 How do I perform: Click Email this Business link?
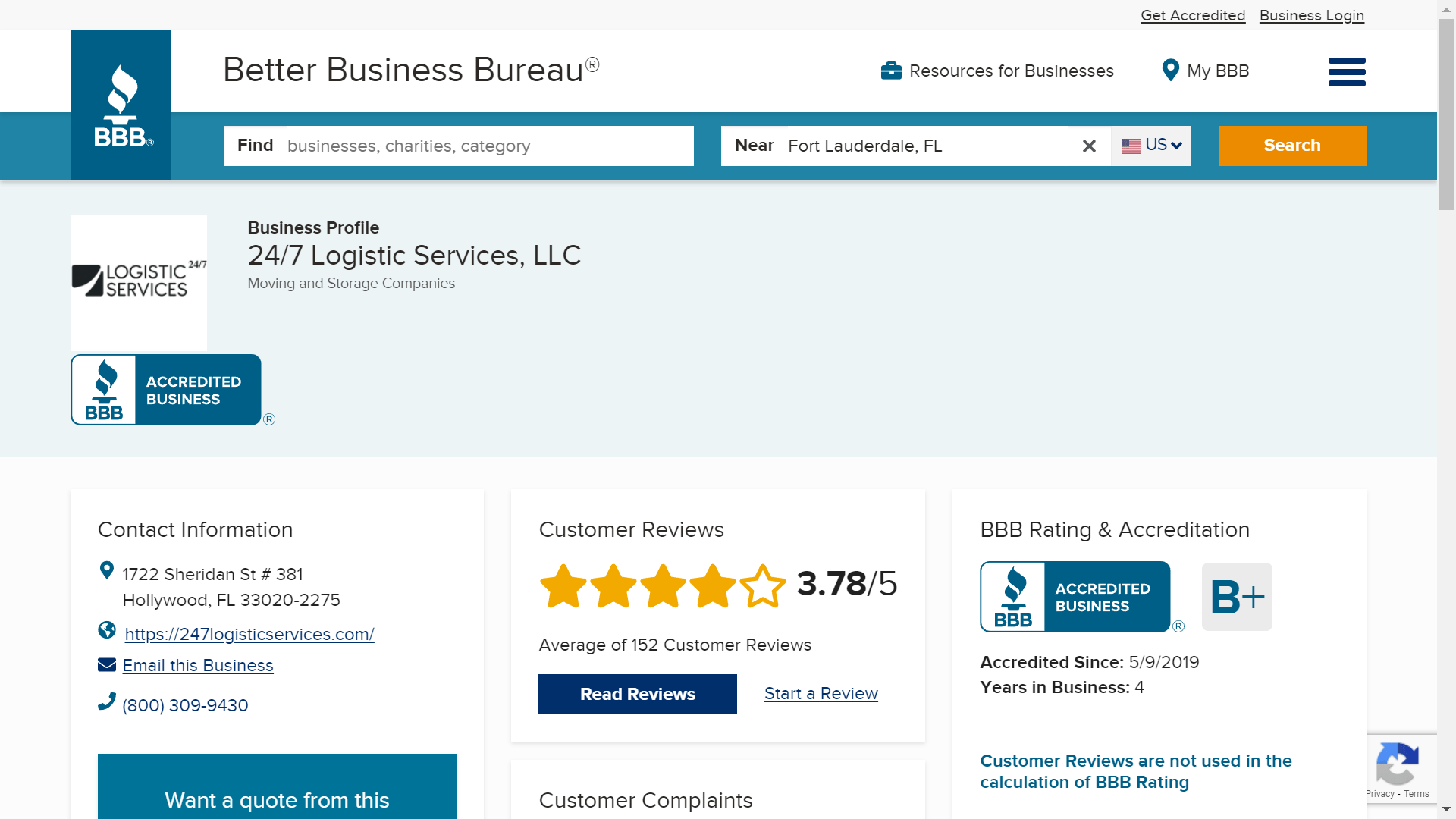(x=198, y=665)
